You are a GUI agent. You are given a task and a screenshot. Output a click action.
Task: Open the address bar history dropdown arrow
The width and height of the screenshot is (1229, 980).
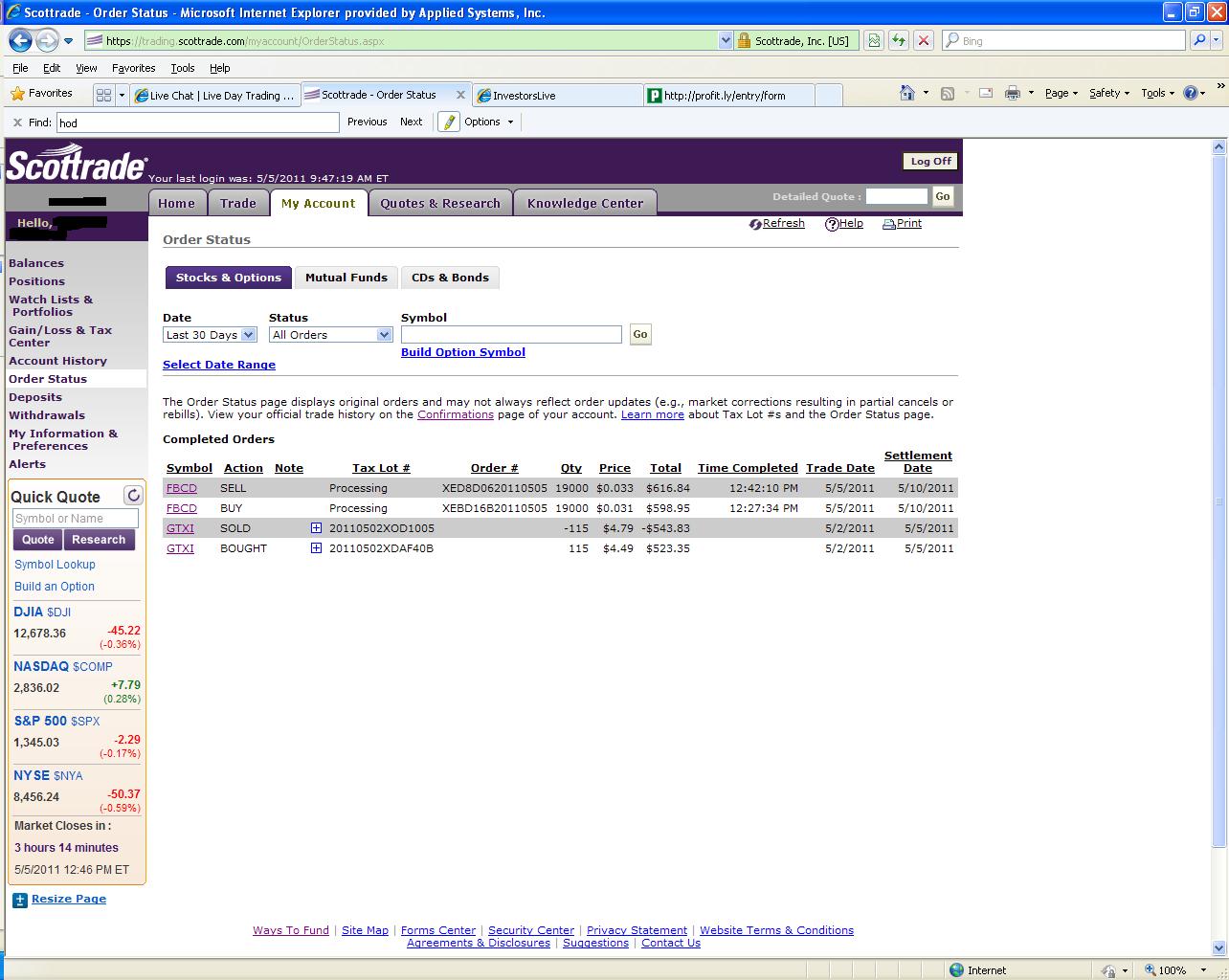[725, 40]
